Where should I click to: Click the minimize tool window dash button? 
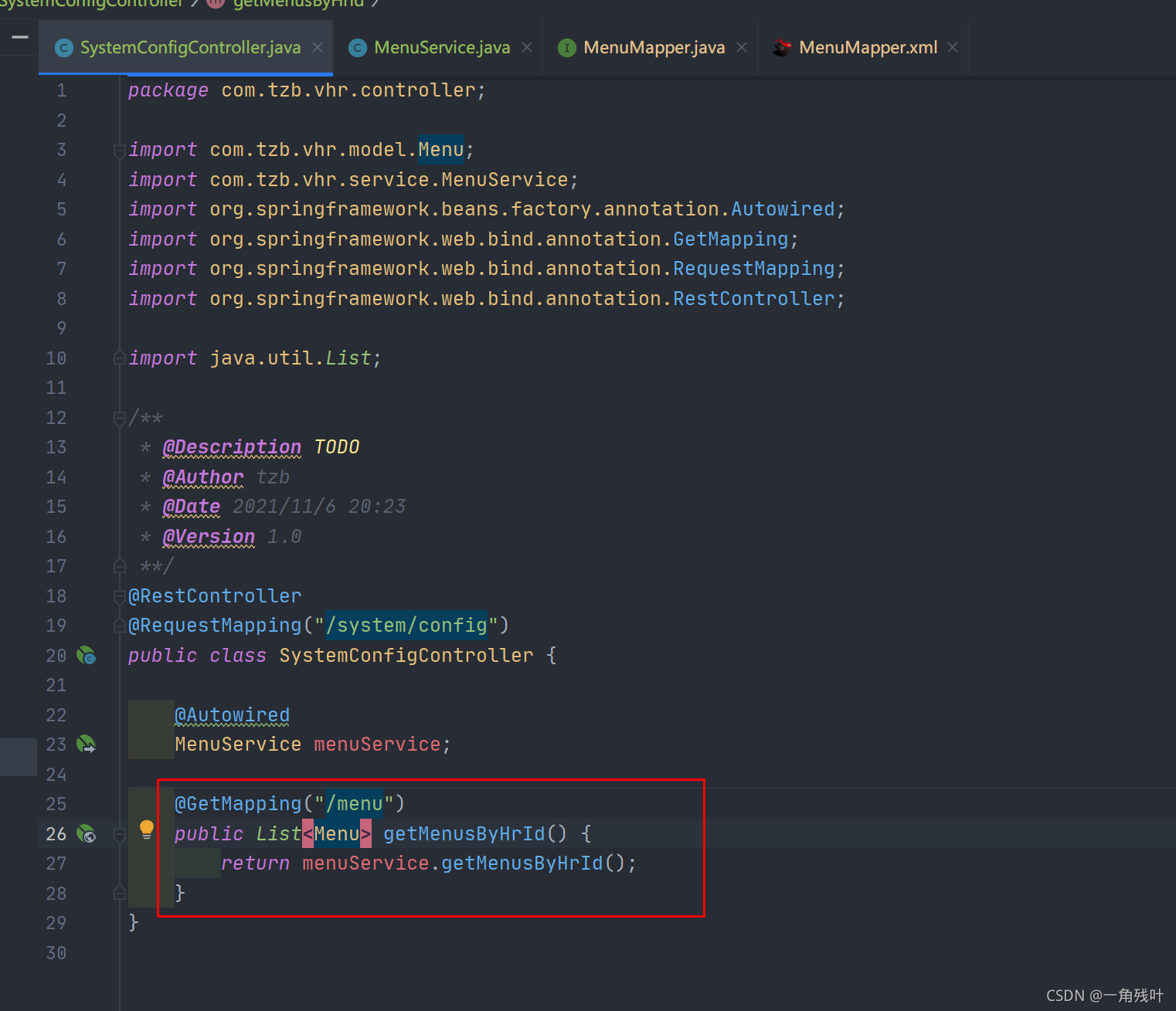coord(20,36)
